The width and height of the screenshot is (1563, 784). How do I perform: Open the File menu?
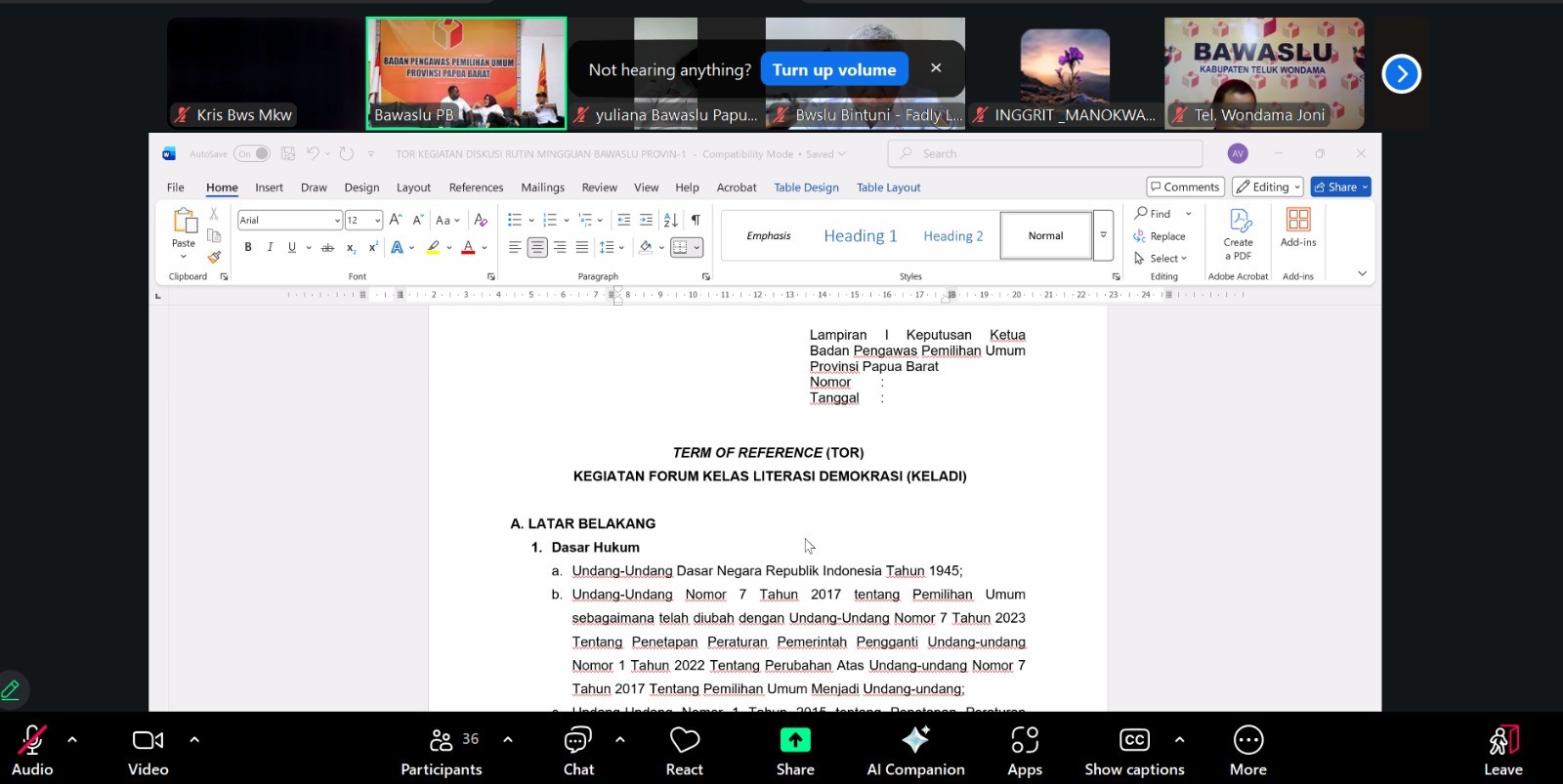176,187
